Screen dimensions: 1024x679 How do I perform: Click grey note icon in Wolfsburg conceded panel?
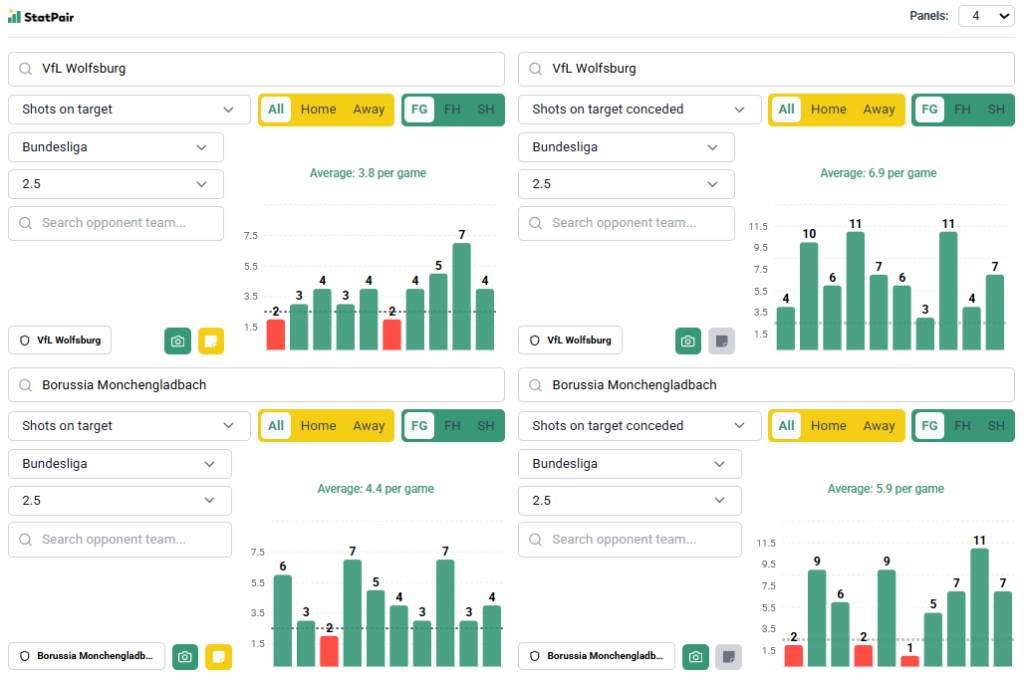tap(722, 341)
